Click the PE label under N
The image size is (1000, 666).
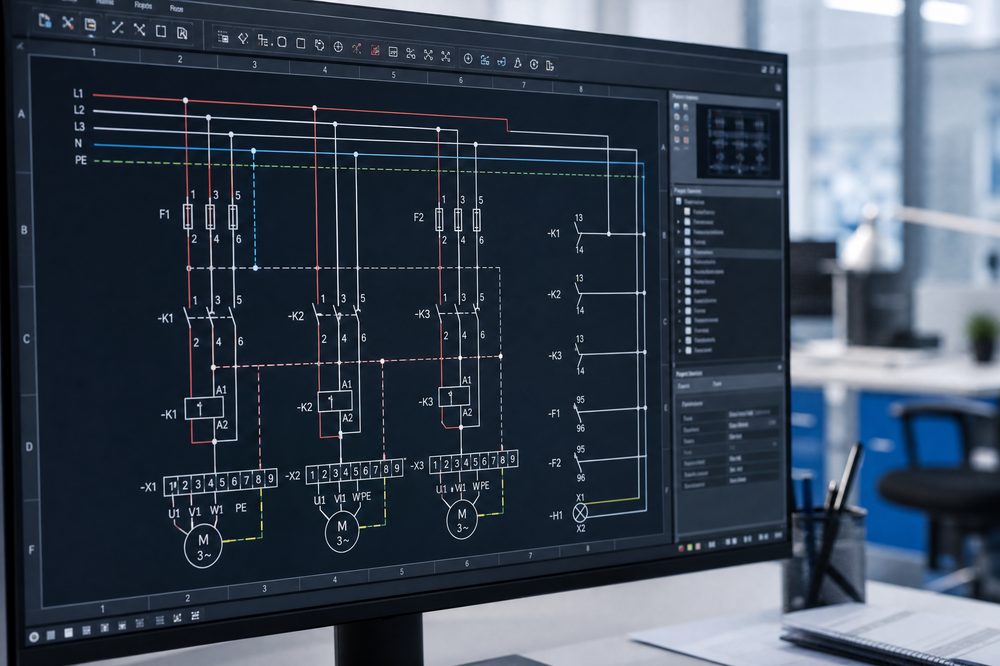[x=80, y=160]
